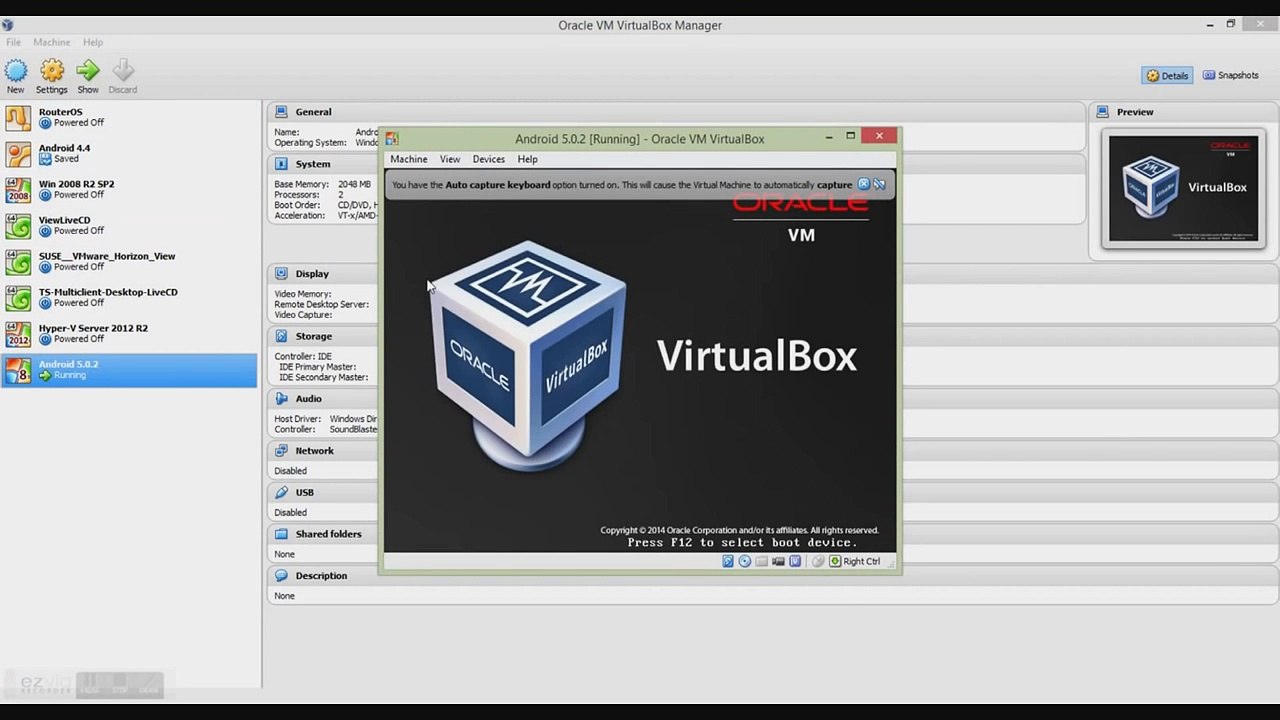Screen dimensions: 1280x720
Task: Click the video capture status icon
Action: 778,561
